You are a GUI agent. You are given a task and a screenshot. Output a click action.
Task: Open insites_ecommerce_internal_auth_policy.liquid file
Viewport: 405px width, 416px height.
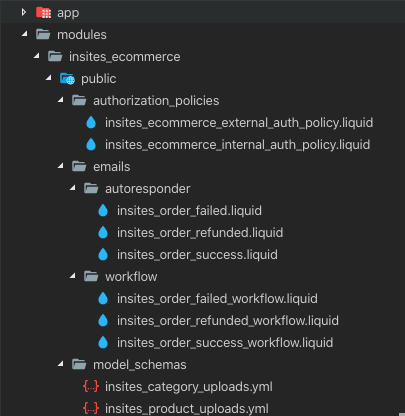click(237, 145)
